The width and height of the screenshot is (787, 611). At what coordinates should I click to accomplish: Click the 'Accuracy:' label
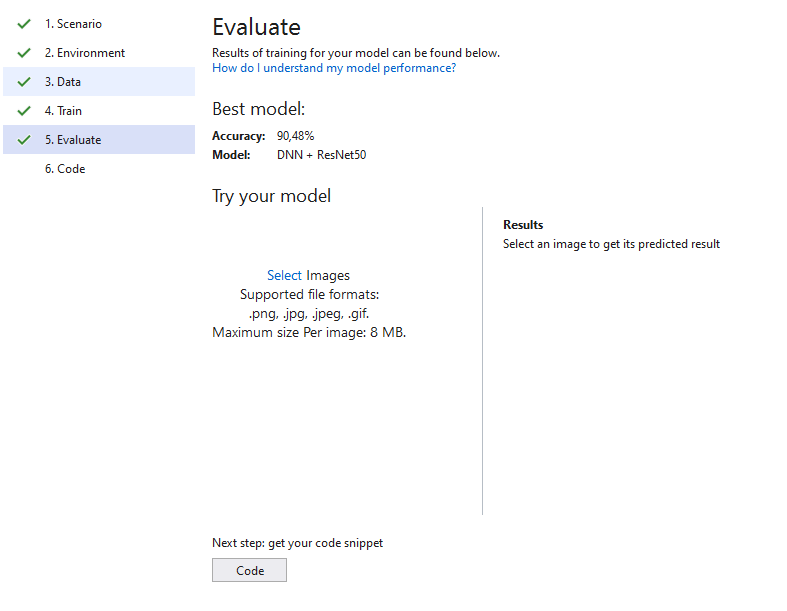tap(238, 136)
